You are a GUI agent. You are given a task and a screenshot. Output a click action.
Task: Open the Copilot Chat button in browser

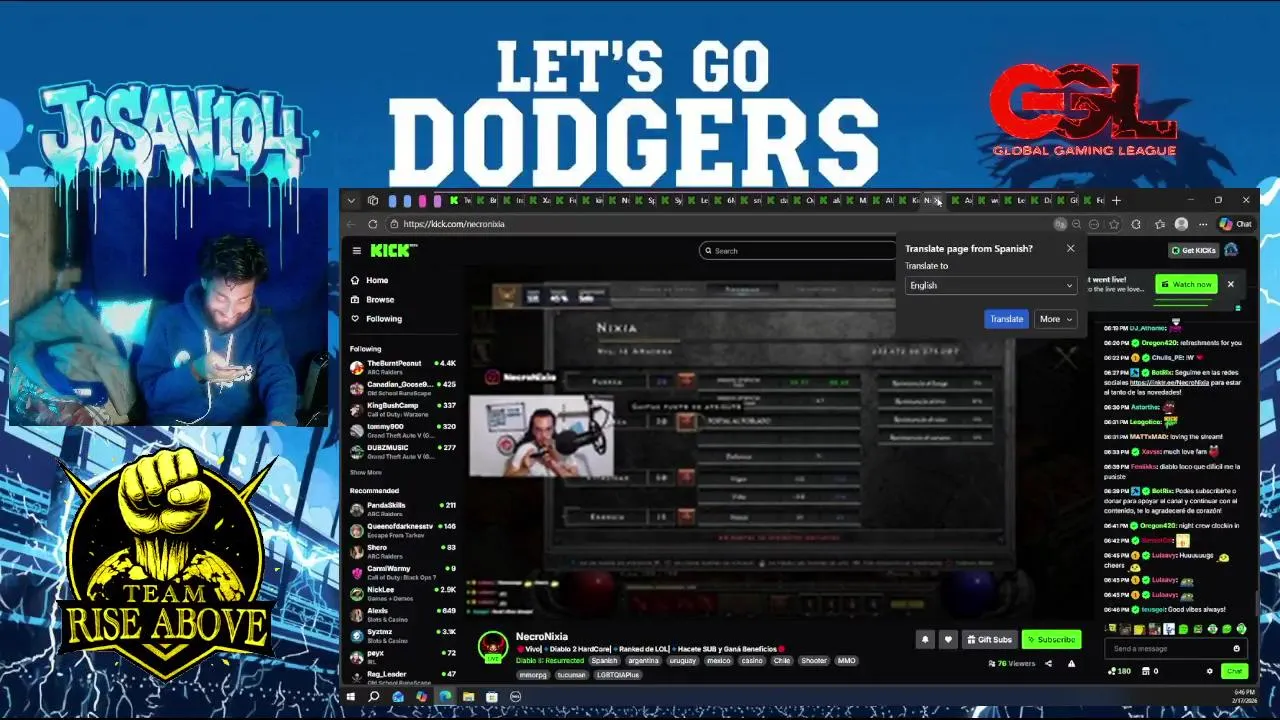[1235, 224]
